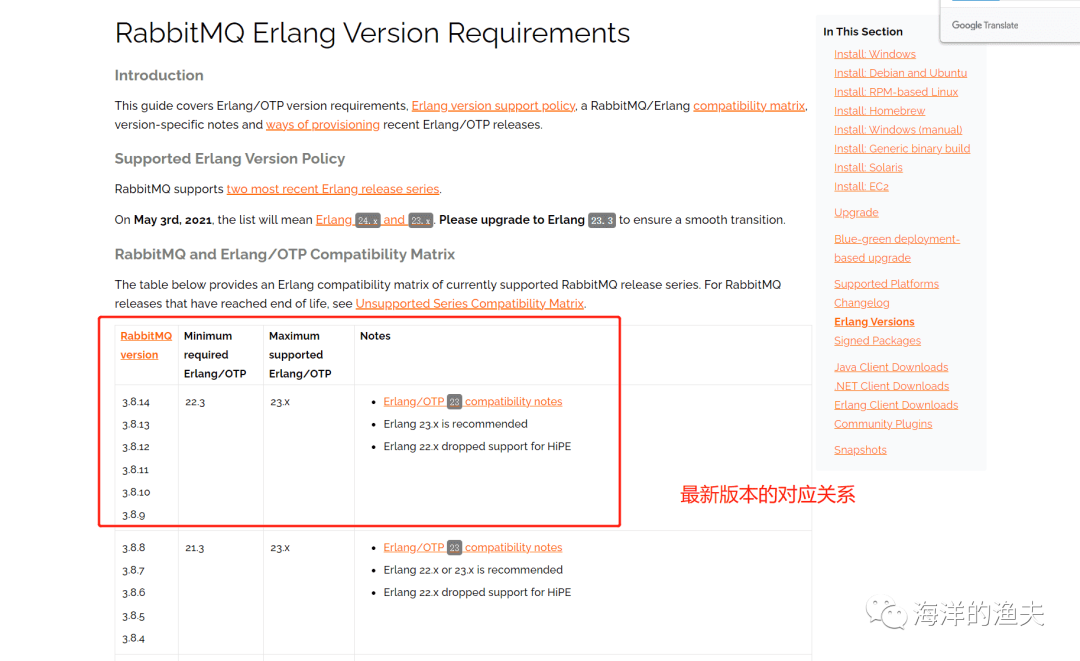Click the 3.8.5 version cell

click(134, 616)
